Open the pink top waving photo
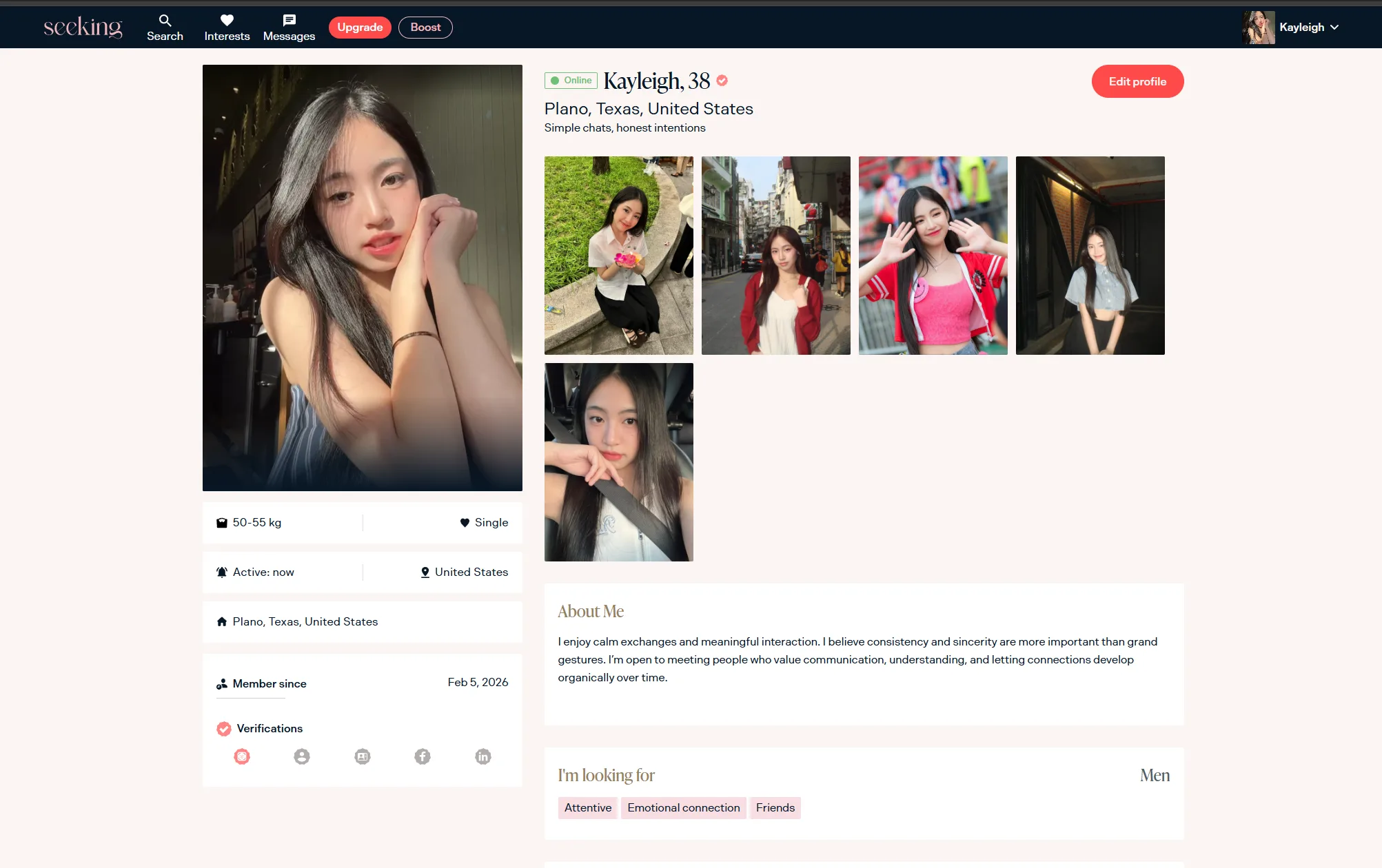1382x868 pixels. pos(933,256)
